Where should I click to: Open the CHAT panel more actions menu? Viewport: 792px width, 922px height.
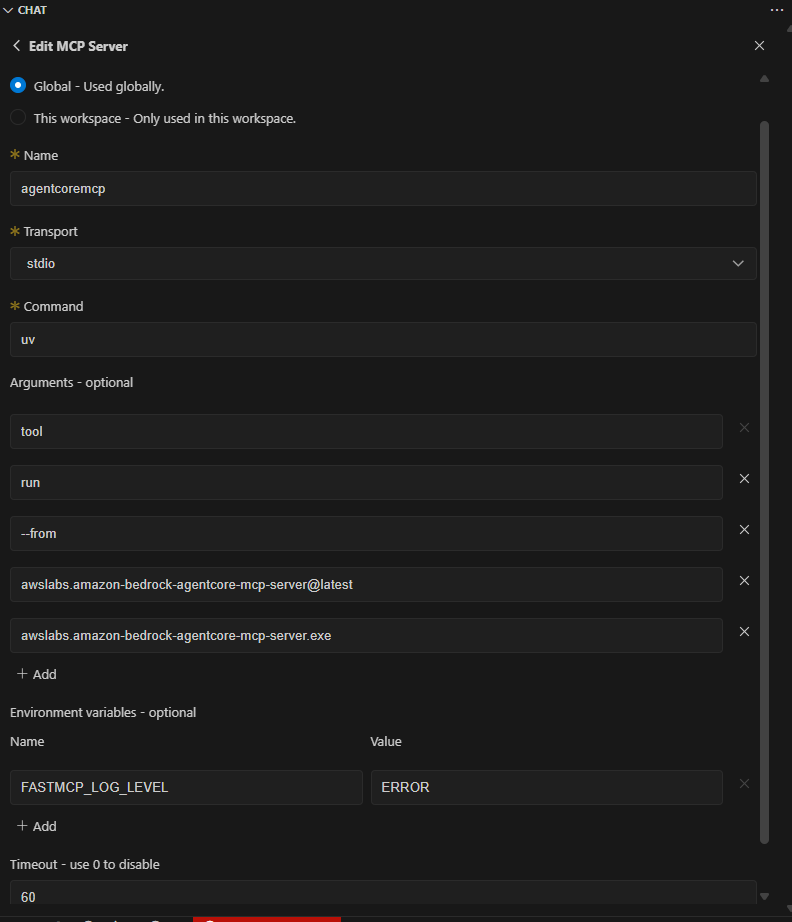[777, 9]
